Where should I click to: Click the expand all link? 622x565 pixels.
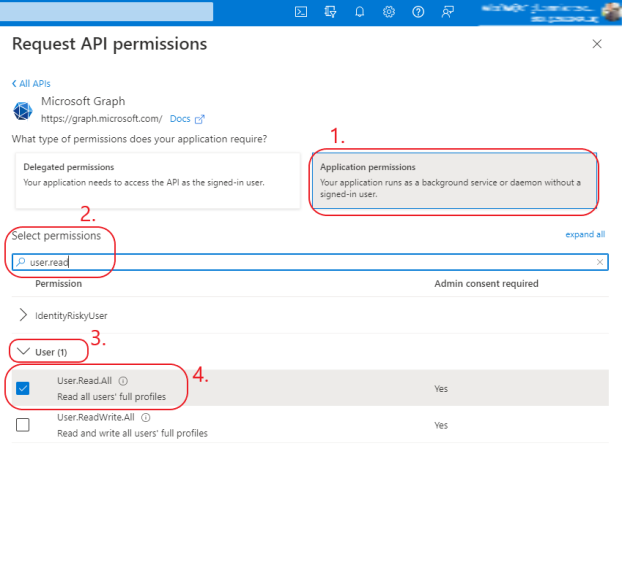(x=585, y=235)
